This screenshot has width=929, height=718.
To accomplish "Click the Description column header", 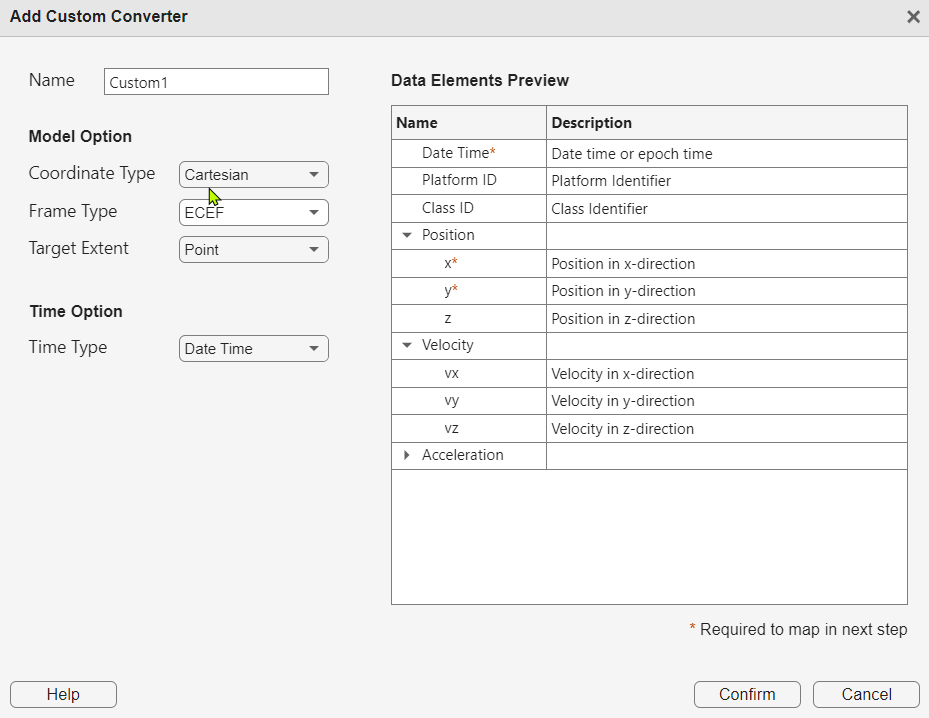I will pos(726,123).
